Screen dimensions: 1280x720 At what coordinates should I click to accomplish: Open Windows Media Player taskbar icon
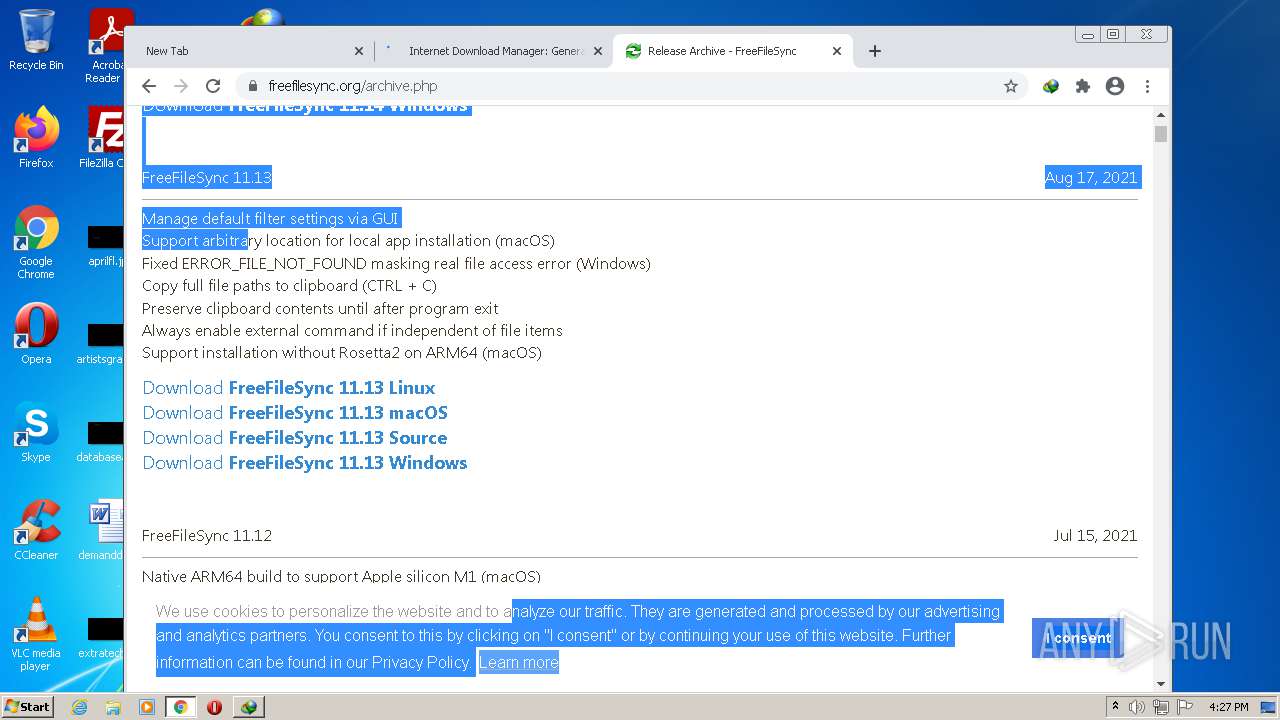click(x=147, y=707)
